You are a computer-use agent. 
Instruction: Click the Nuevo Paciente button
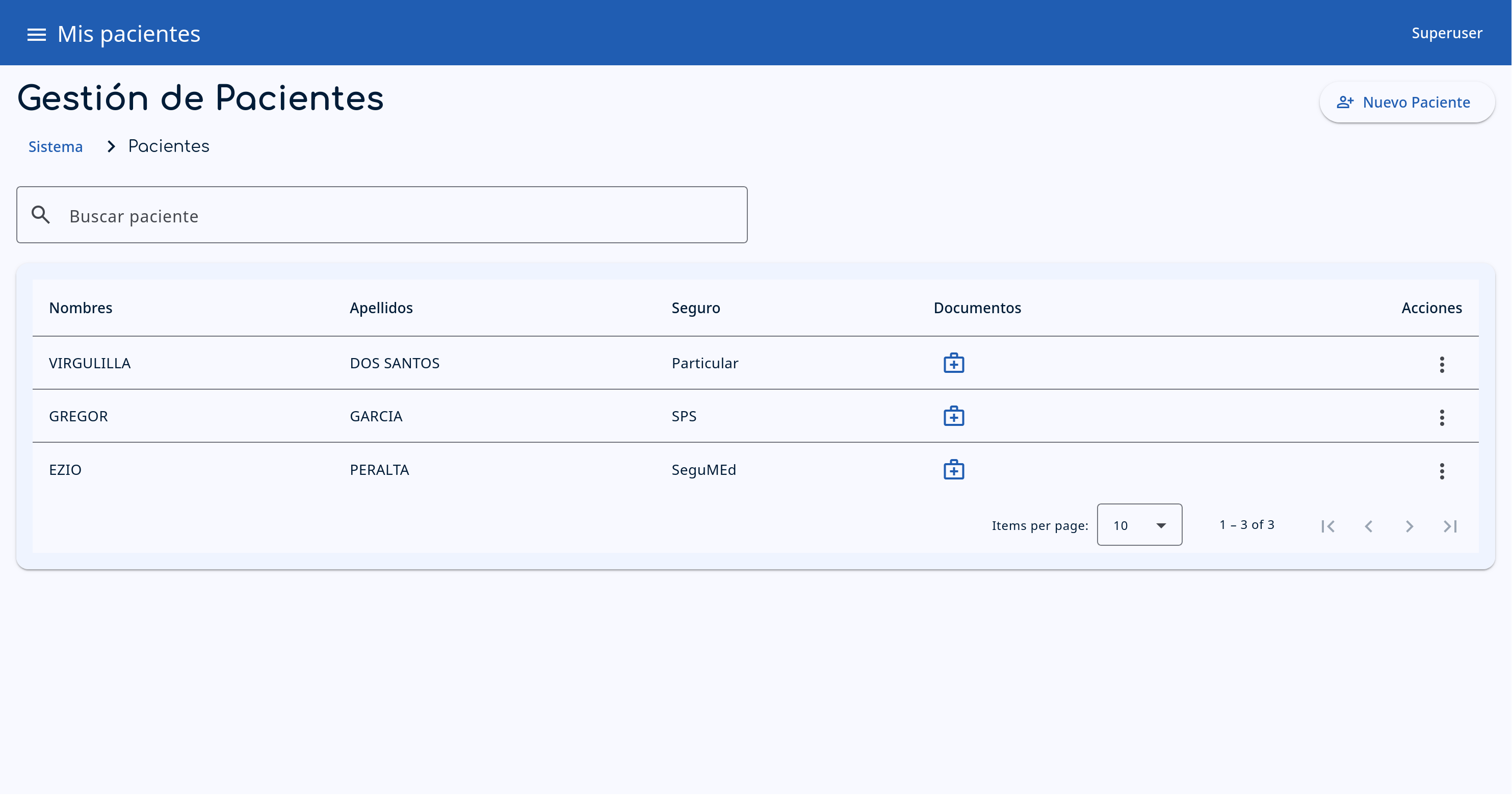pos(1407,102)
